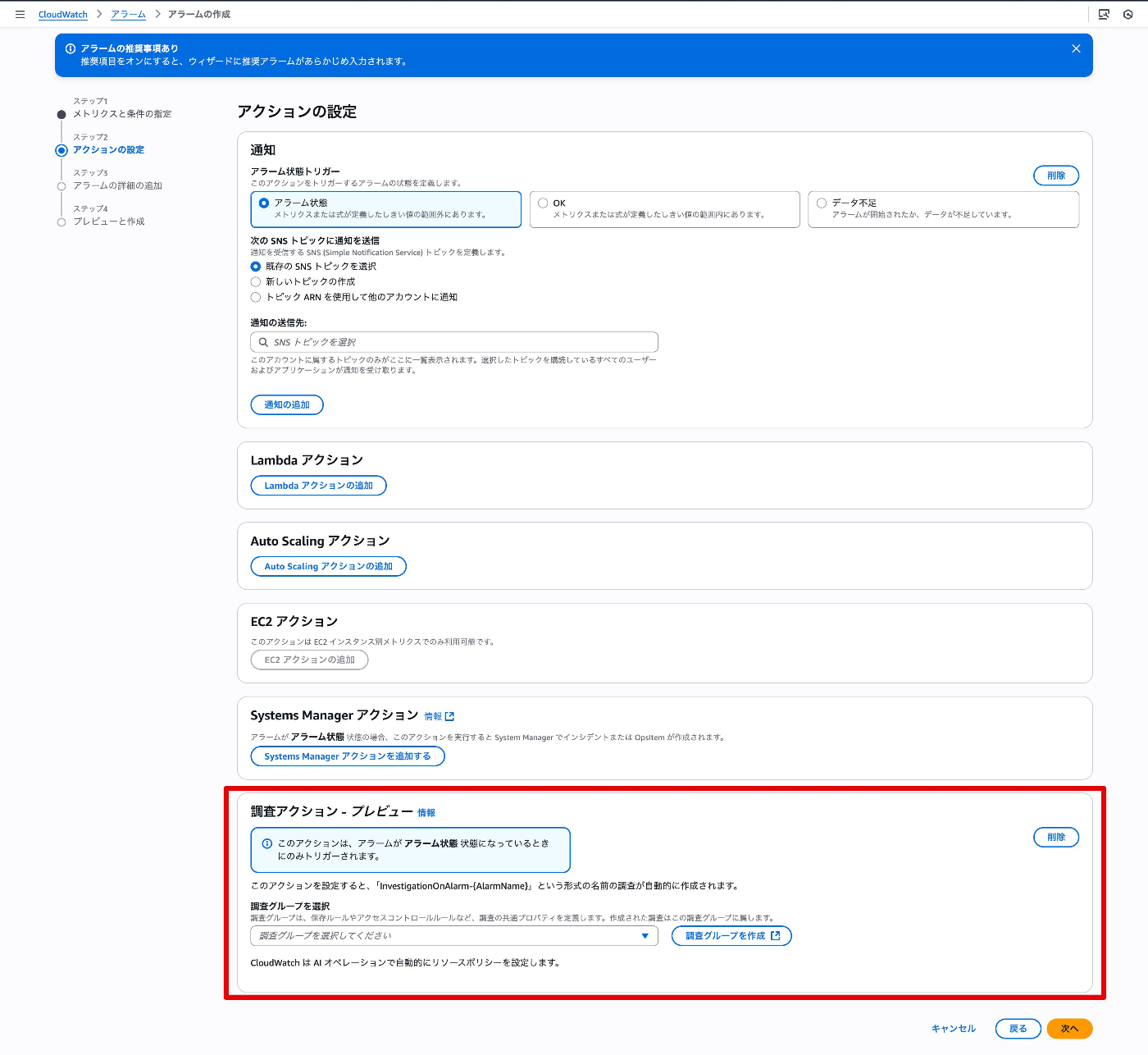1148x1055 pixels.
Task: Click Lambda アクションの追加 button
Action: (x=318, y=486)
